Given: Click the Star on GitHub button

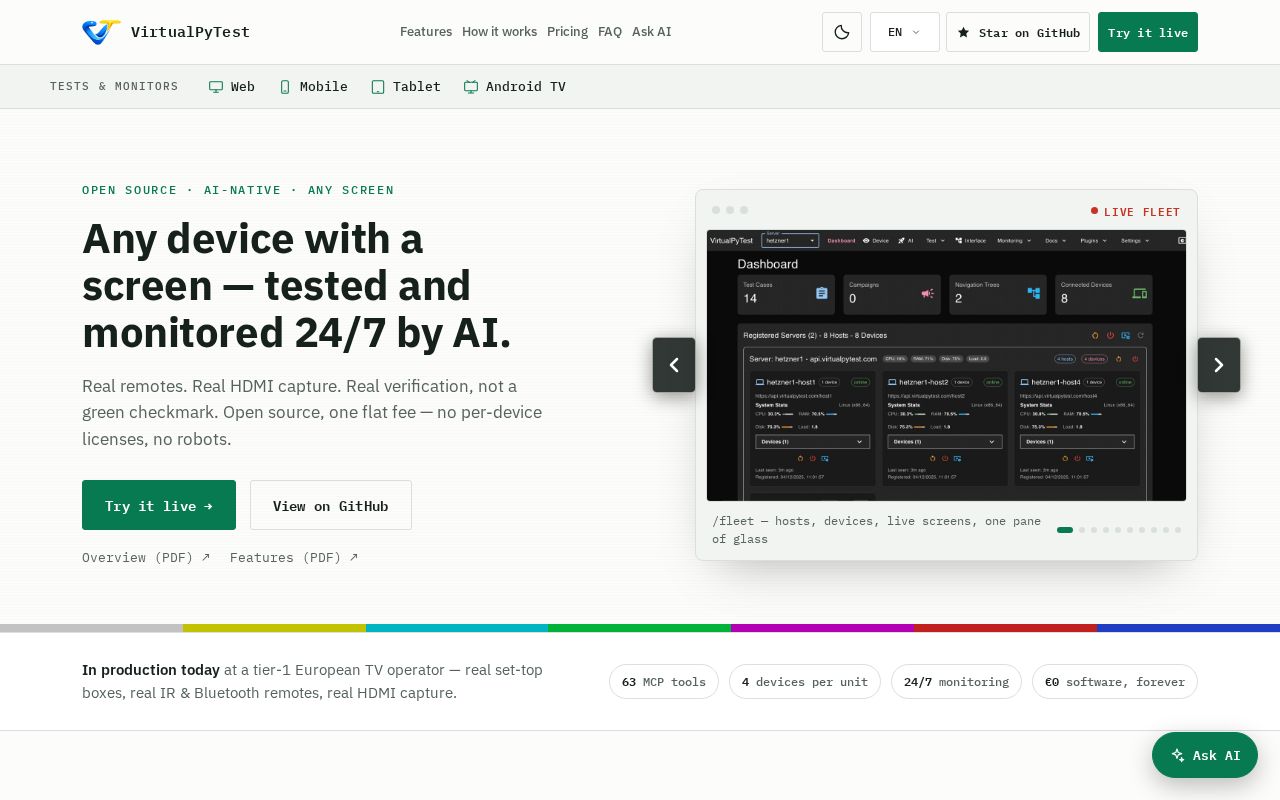Looking at the screenshot, I should [x=1018, y=32].
